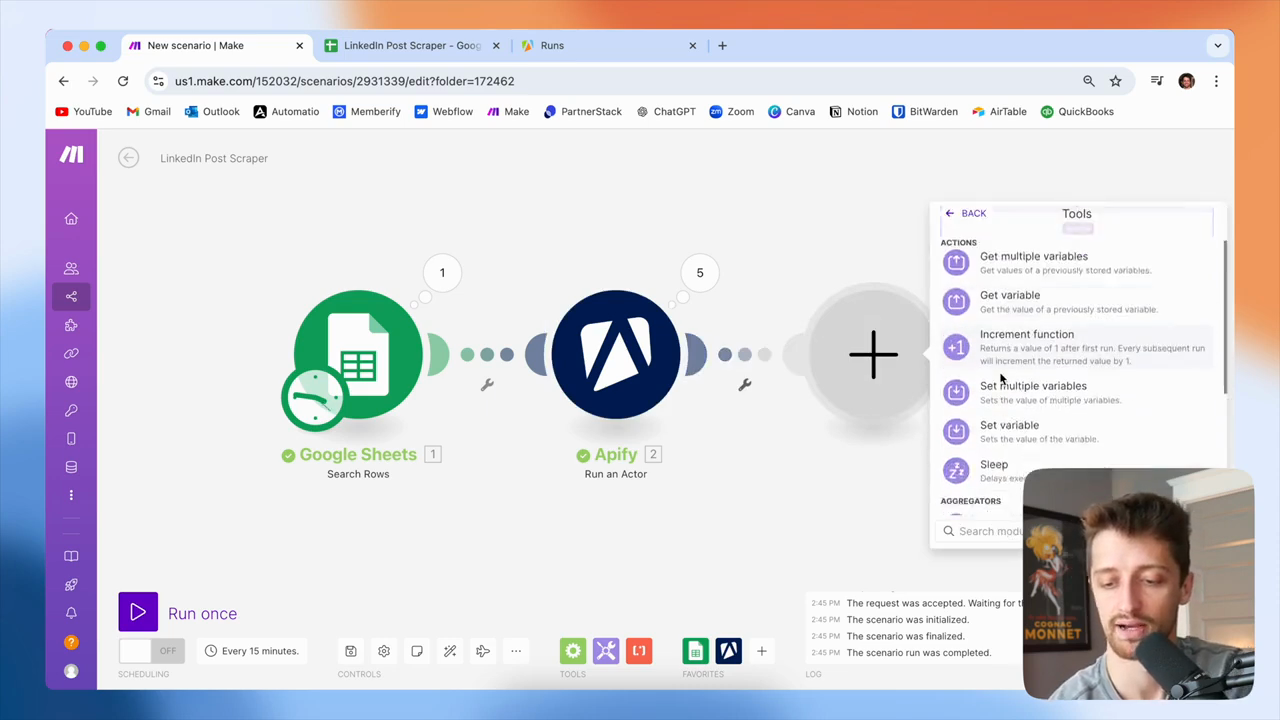Add a favorite with the plus icon
Image resolution: width=1280 pixels, height=720 pixels.
pos(761,651)
